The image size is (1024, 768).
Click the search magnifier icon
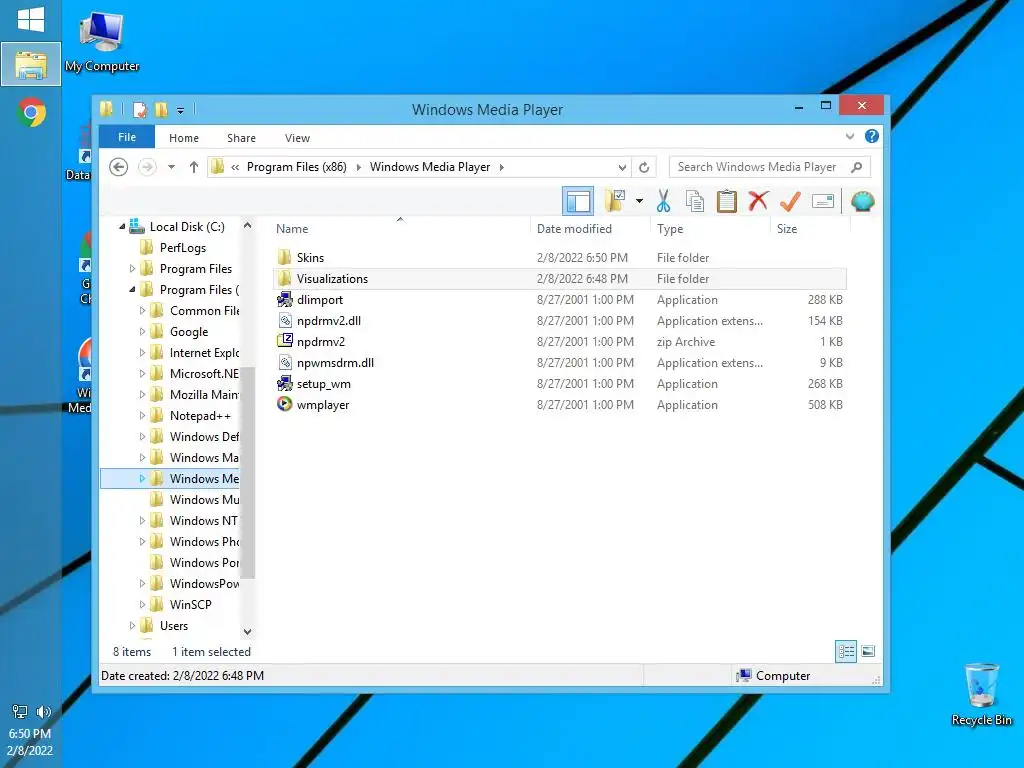[x=857, y=167]
